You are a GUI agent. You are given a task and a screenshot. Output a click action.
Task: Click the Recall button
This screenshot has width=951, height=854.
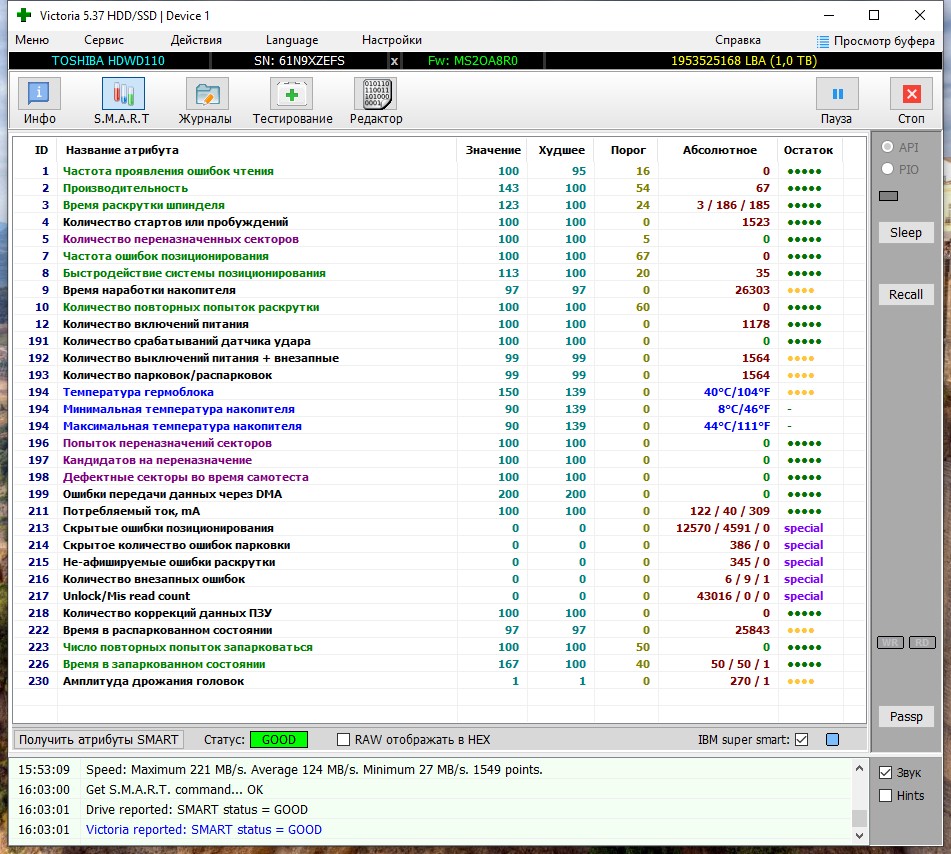[x=906, y=294]
